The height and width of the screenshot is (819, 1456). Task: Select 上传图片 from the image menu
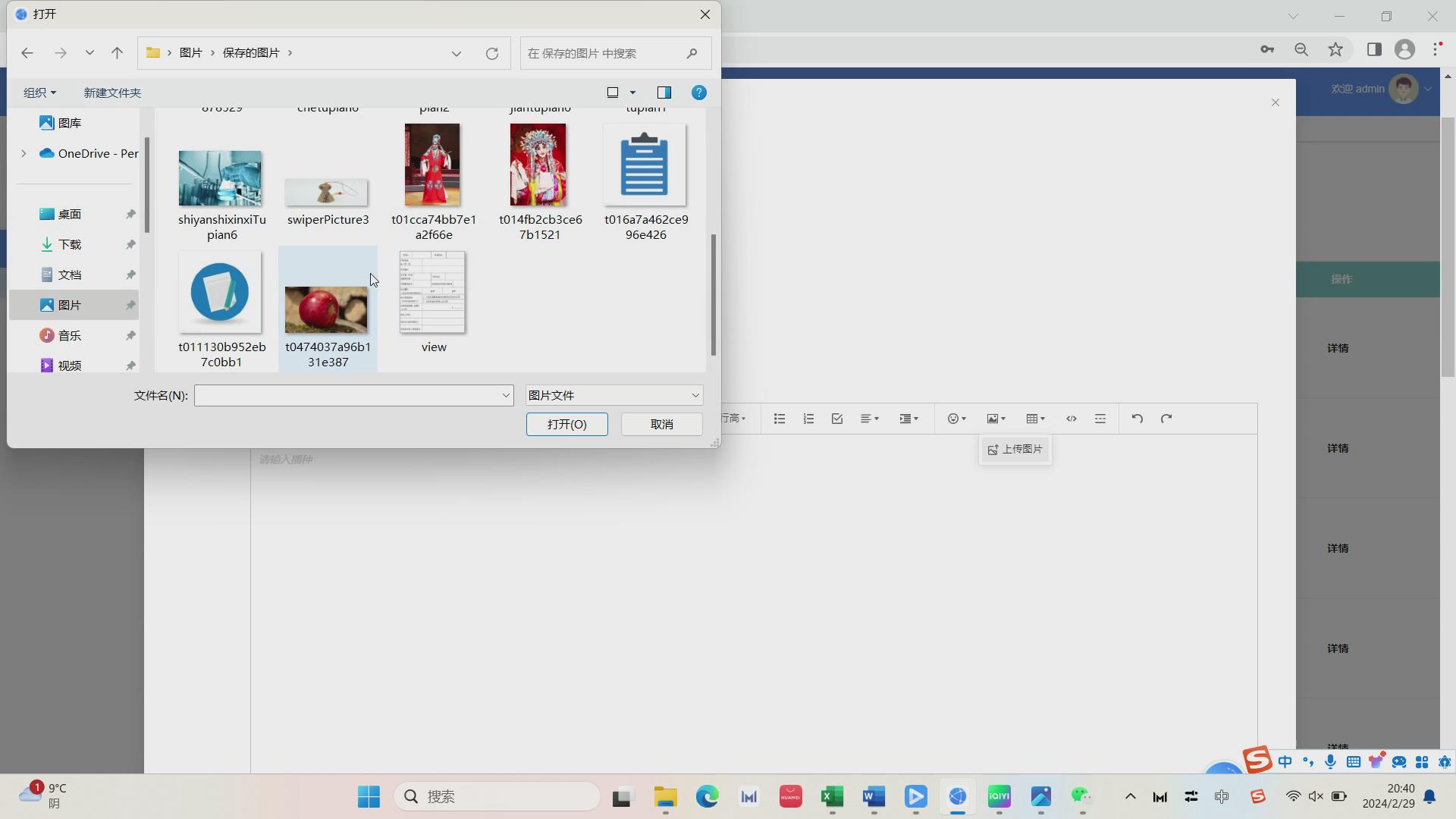1015,450
